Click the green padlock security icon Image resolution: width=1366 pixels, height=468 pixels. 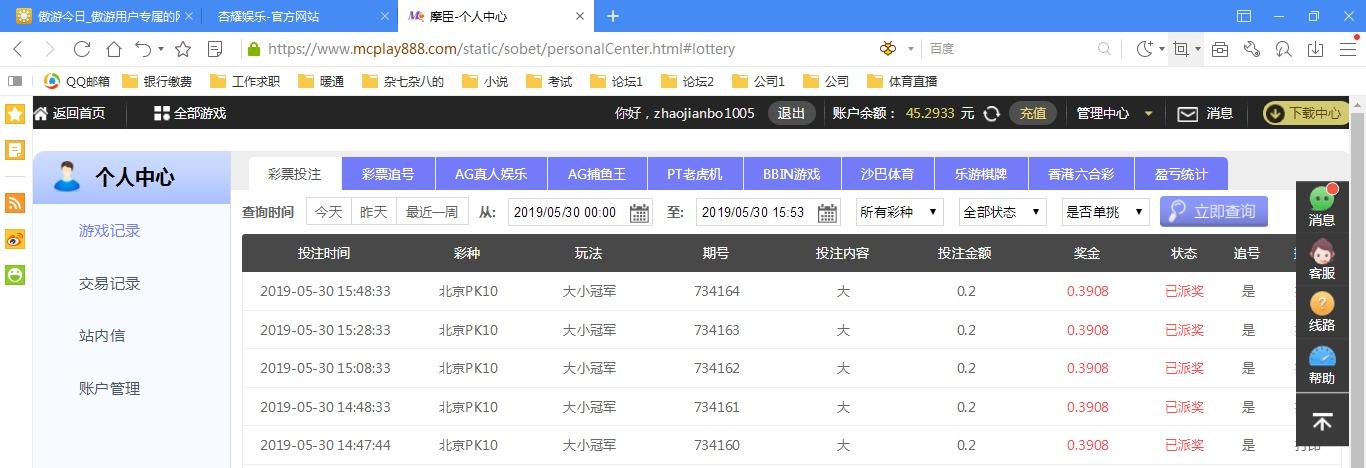point(253,48)
